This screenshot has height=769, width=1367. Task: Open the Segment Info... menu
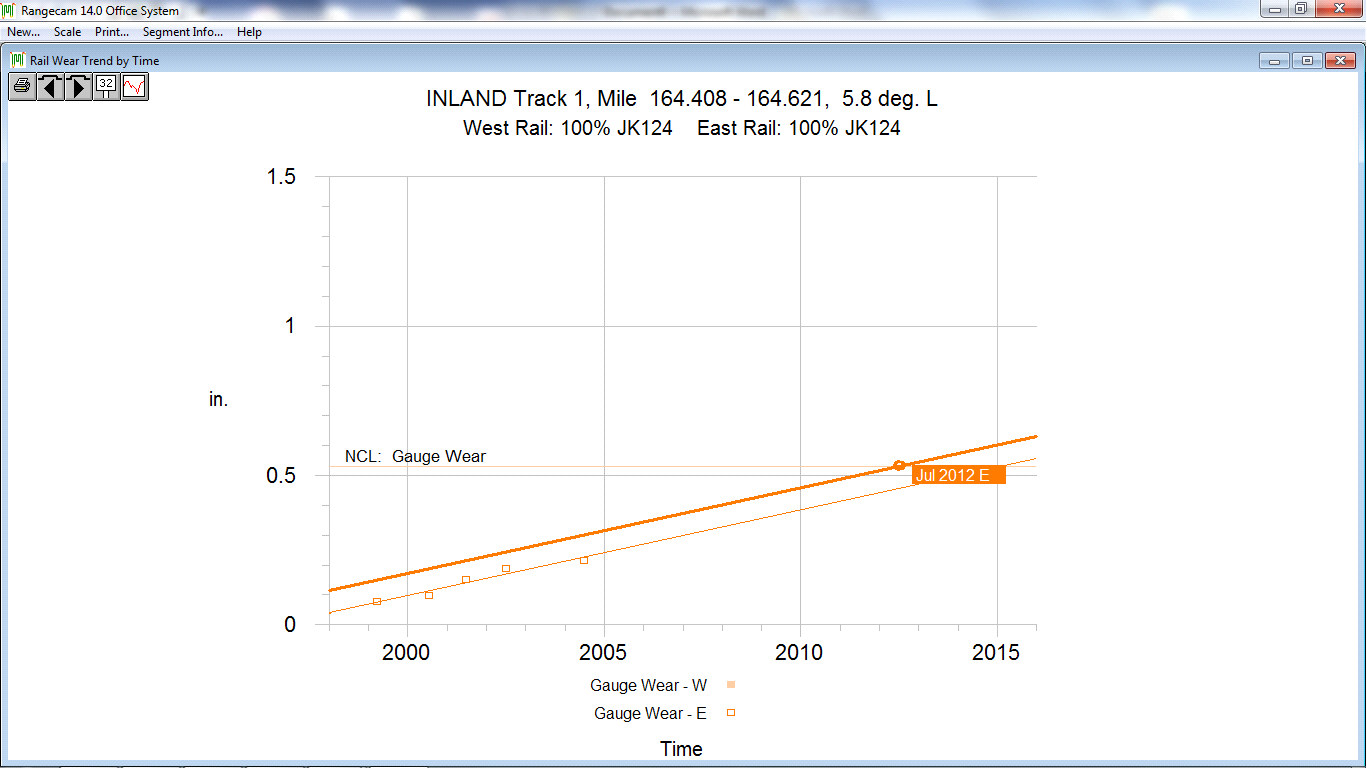[x=183, y=32]
